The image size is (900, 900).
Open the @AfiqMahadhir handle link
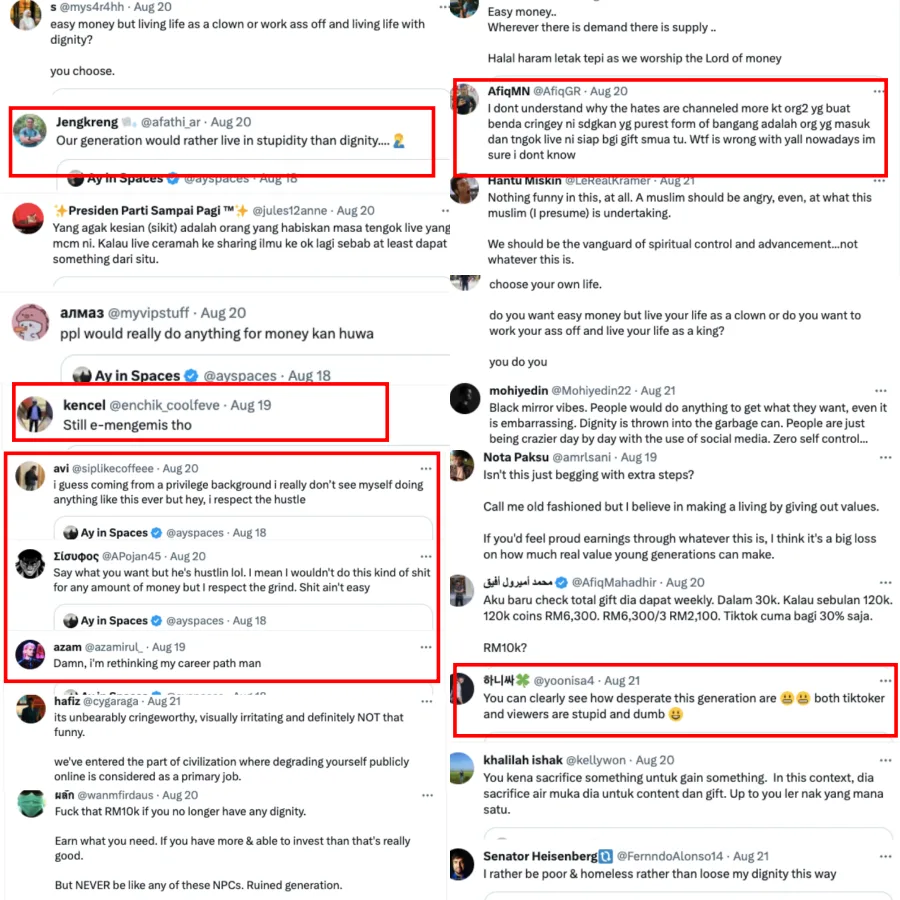pos(614,583)
